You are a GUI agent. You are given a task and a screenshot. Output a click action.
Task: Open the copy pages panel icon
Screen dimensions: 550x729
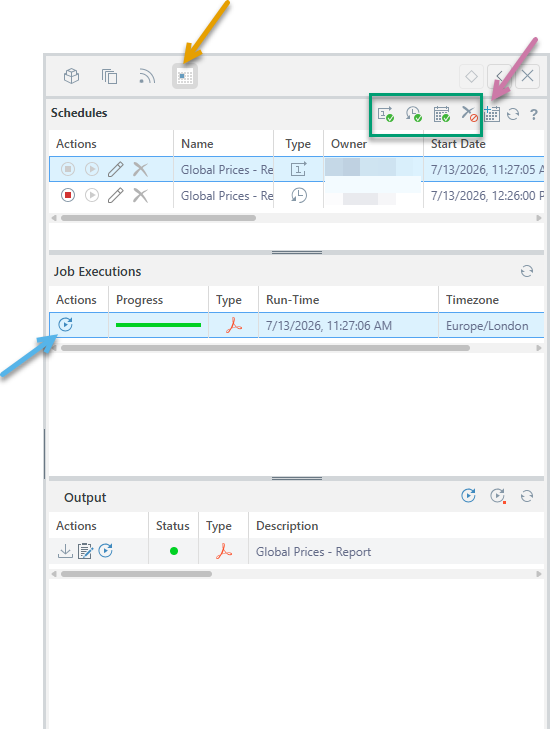109,76
